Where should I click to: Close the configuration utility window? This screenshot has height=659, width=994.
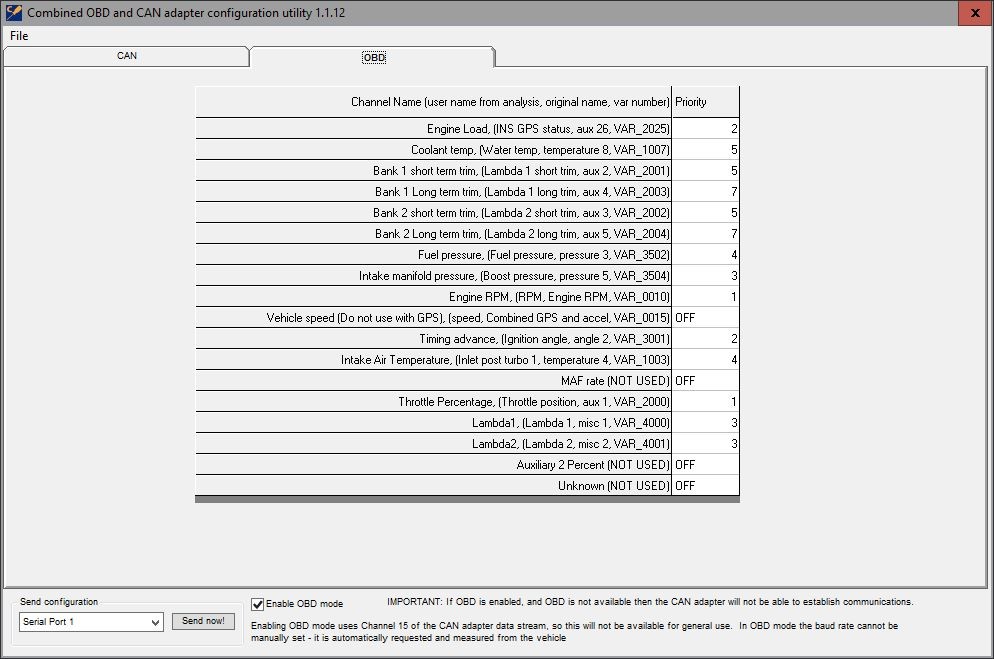(975, 13)
